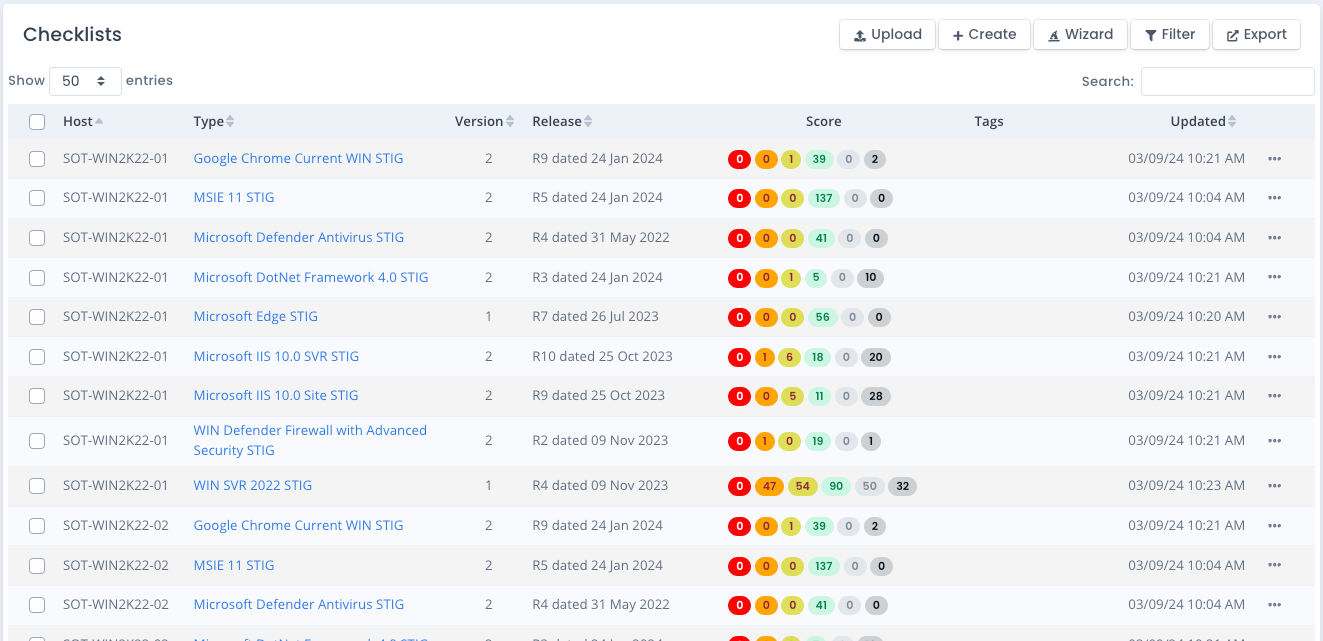Click green score badge showing 56
1323x641 pixels.
[x=823, y=317]
